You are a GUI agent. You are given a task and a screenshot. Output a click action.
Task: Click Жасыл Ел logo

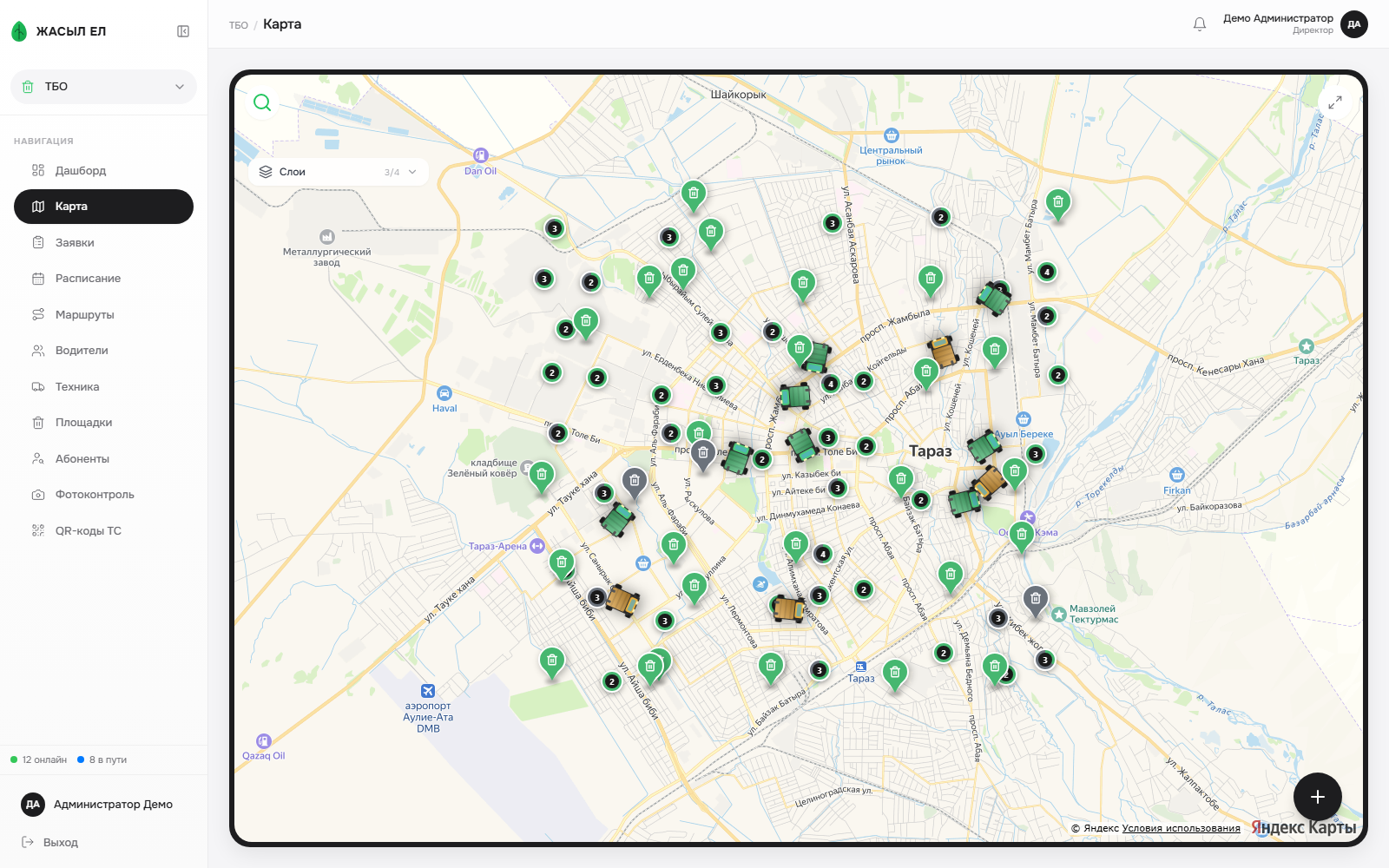58,31
